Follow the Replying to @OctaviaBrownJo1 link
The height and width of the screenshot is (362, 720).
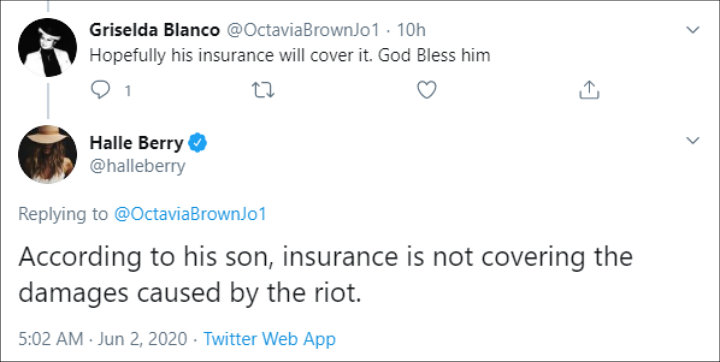190,215
